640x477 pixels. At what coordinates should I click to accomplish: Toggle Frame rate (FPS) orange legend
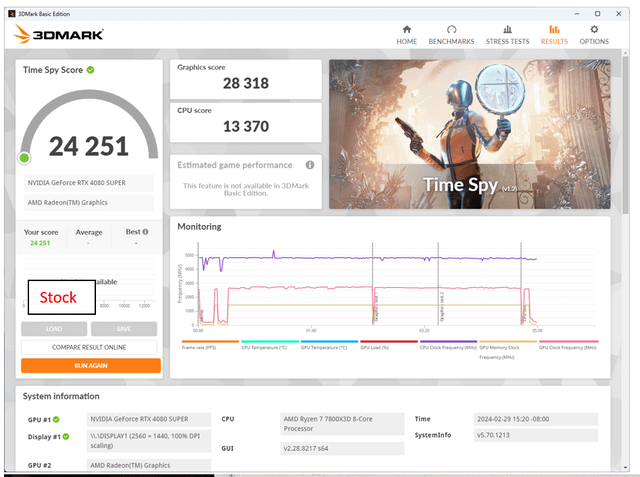(x=210, y=342)
